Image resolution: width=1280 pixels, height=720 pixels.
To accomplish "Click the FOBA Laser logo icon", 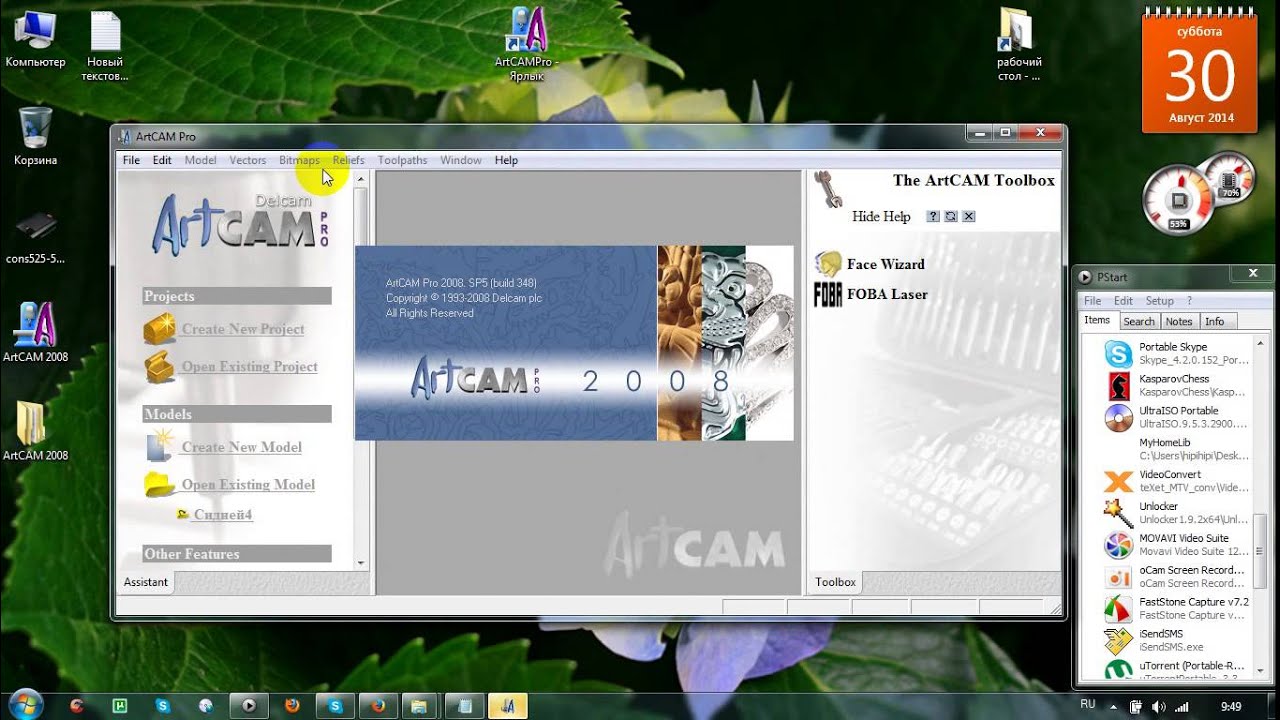I will tap(828, 294).
